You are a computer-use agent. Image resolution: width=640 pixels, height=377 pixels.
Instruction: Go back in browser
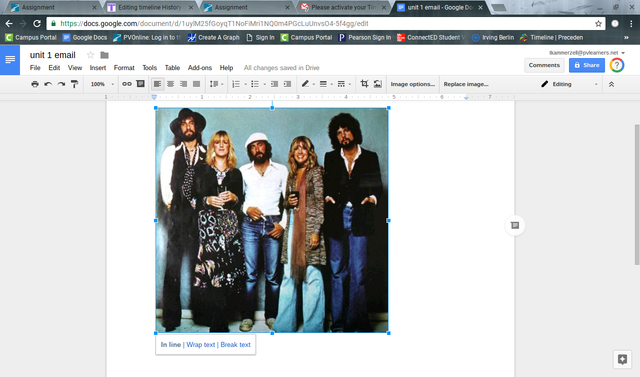[x=9, y=24]
